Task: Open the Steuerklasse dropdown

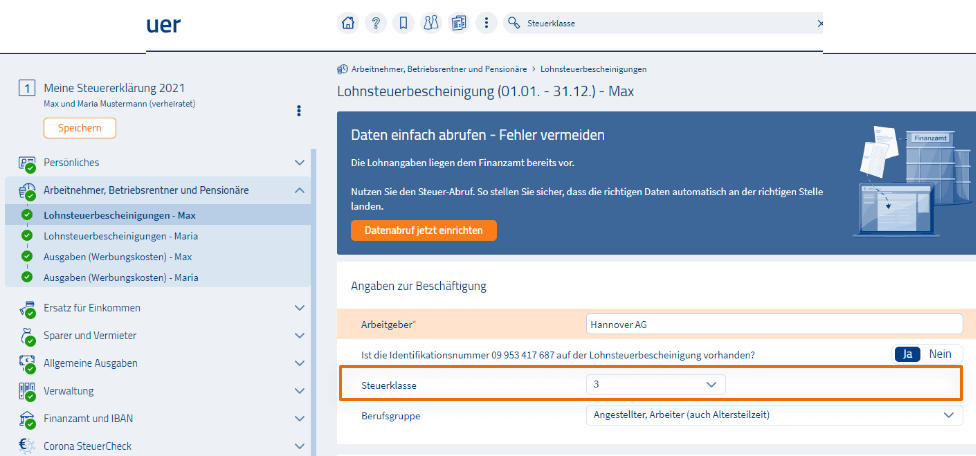Action: pyautogui.click(x=655, y=384)
